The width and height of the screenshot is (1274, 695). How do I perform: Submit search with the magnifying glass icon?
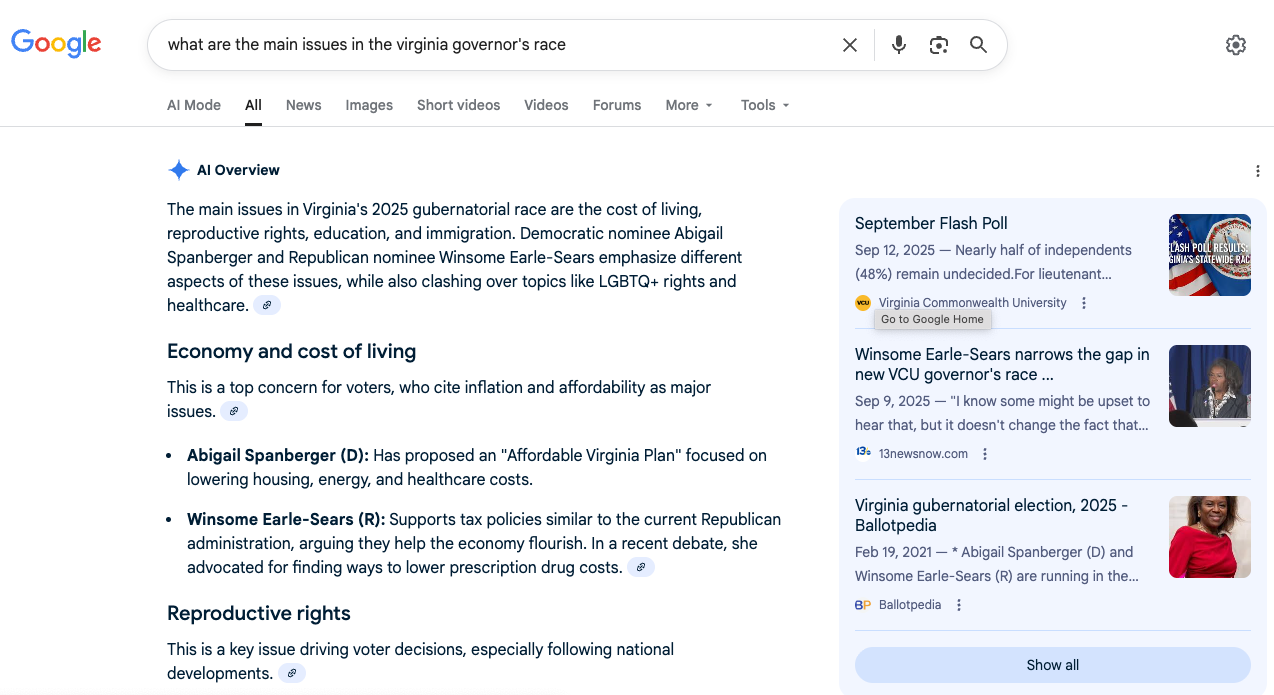(x=978, y=45)
